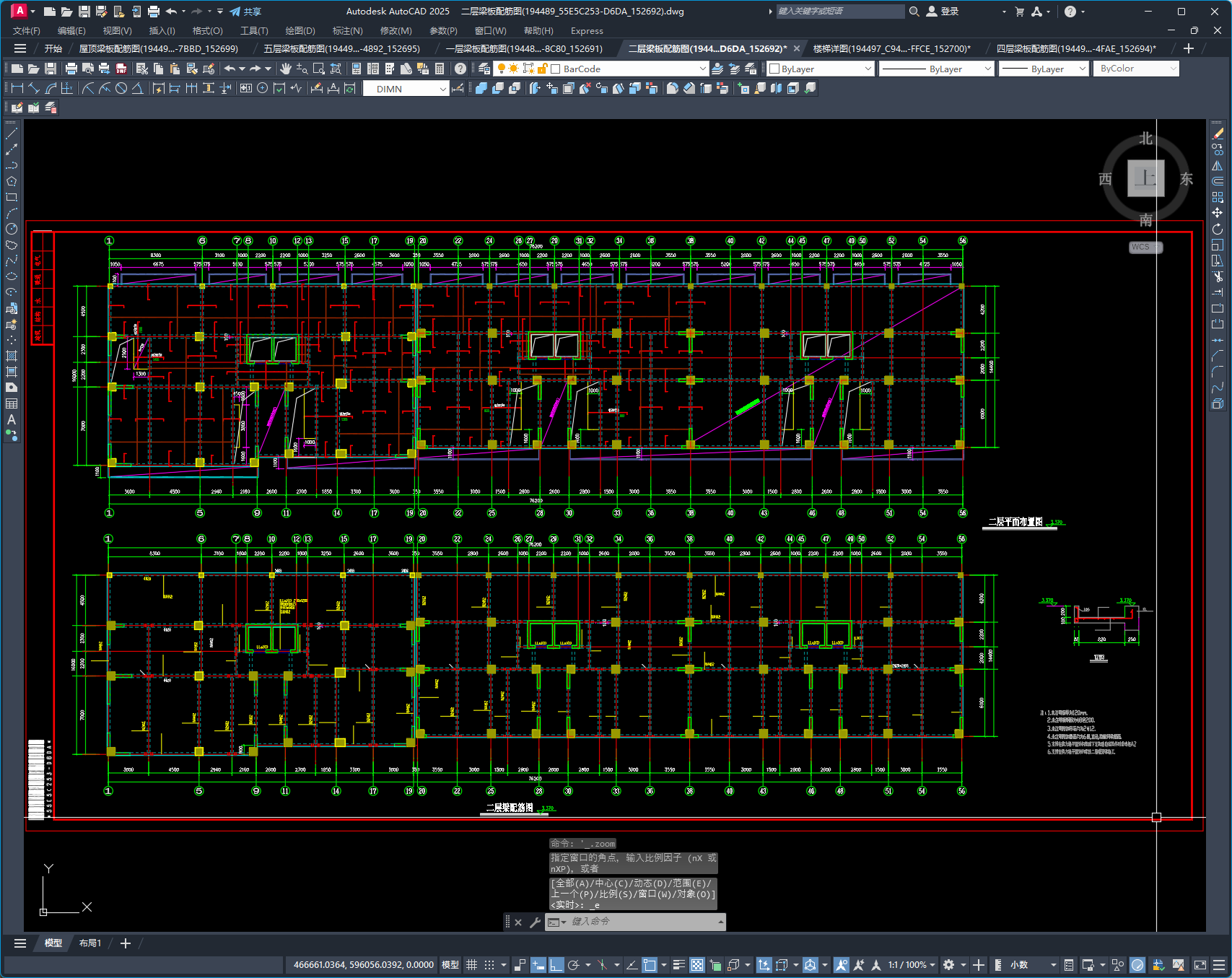Close the active 二层梁板配筋图 drawing tab

(797, 48)
